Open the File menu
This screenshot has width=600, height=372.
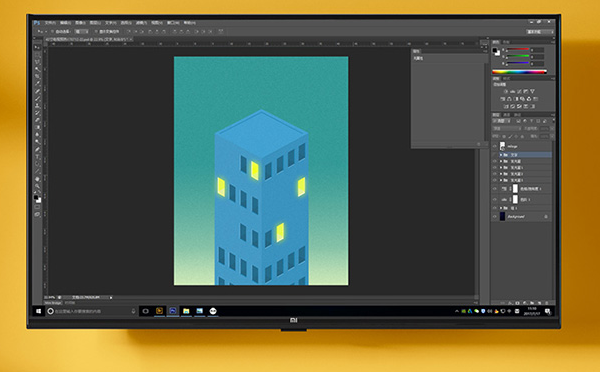tap(50, 23)
